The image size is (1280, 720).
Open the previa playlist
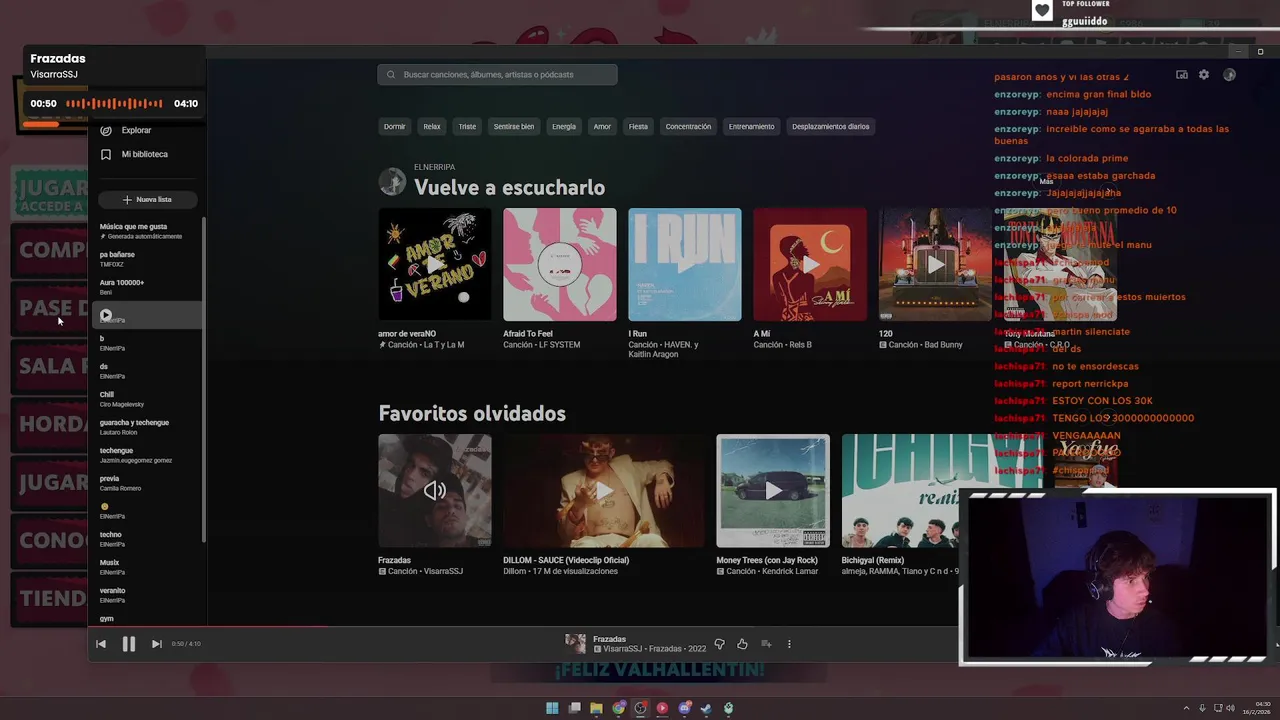point(147,483)
